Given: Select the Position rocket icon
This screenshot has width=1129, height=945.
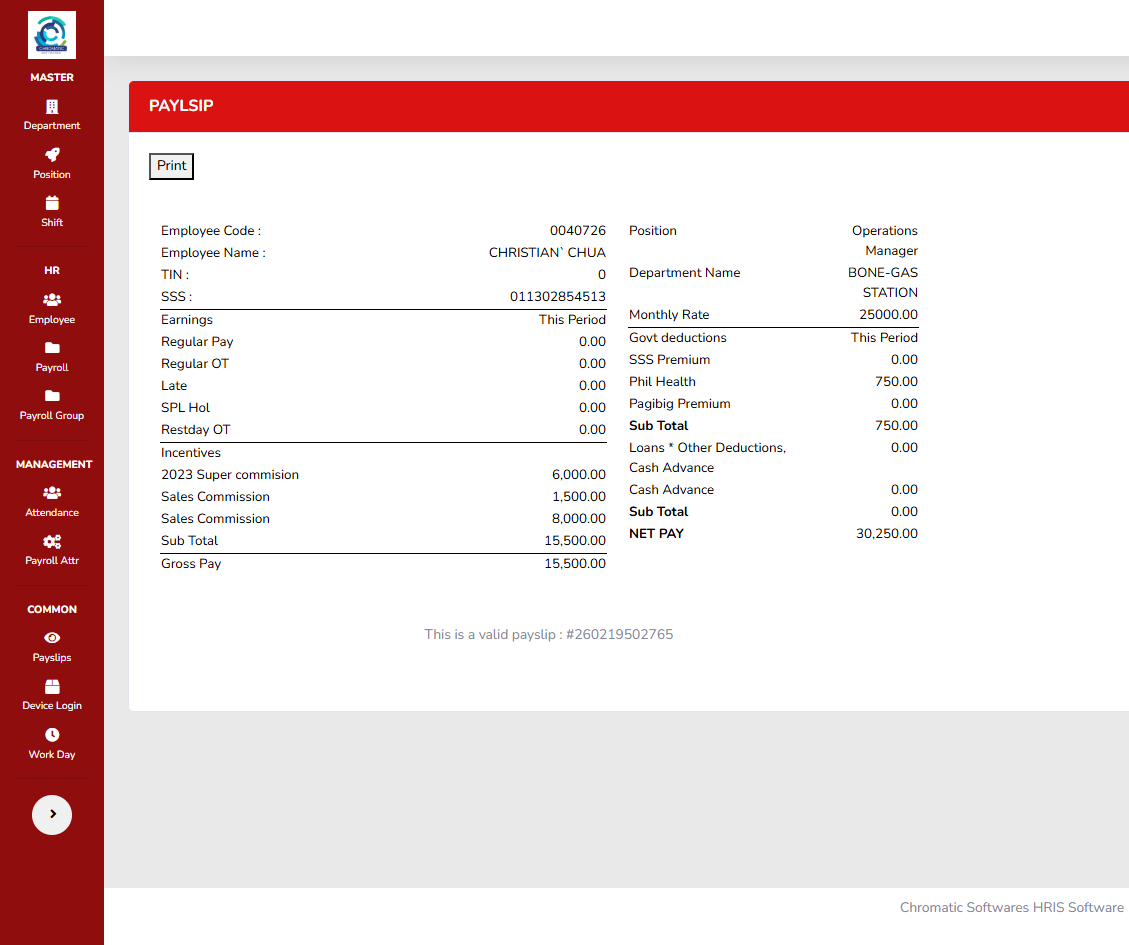Looking at the screenshot, I should (52, 155).
